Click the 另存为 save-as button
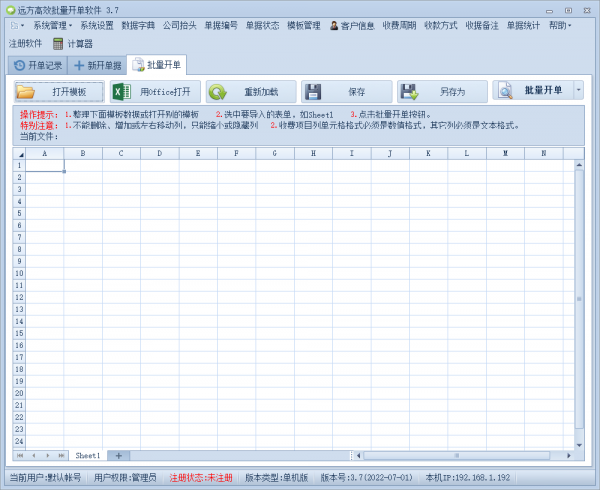 pos(442,92)
